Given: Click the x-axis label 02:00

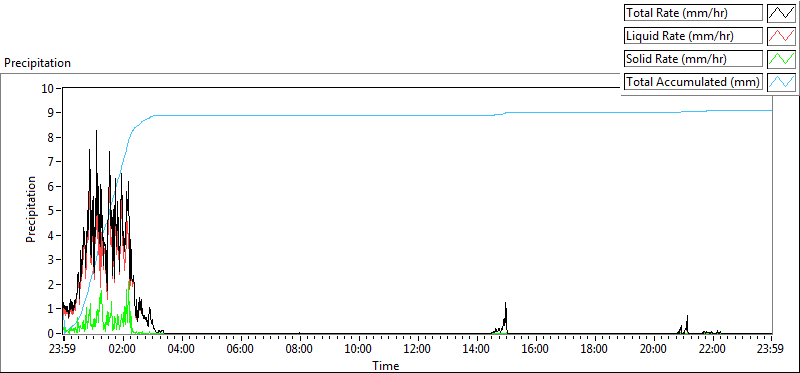Looking at the screenshot, I should [123, 350].
